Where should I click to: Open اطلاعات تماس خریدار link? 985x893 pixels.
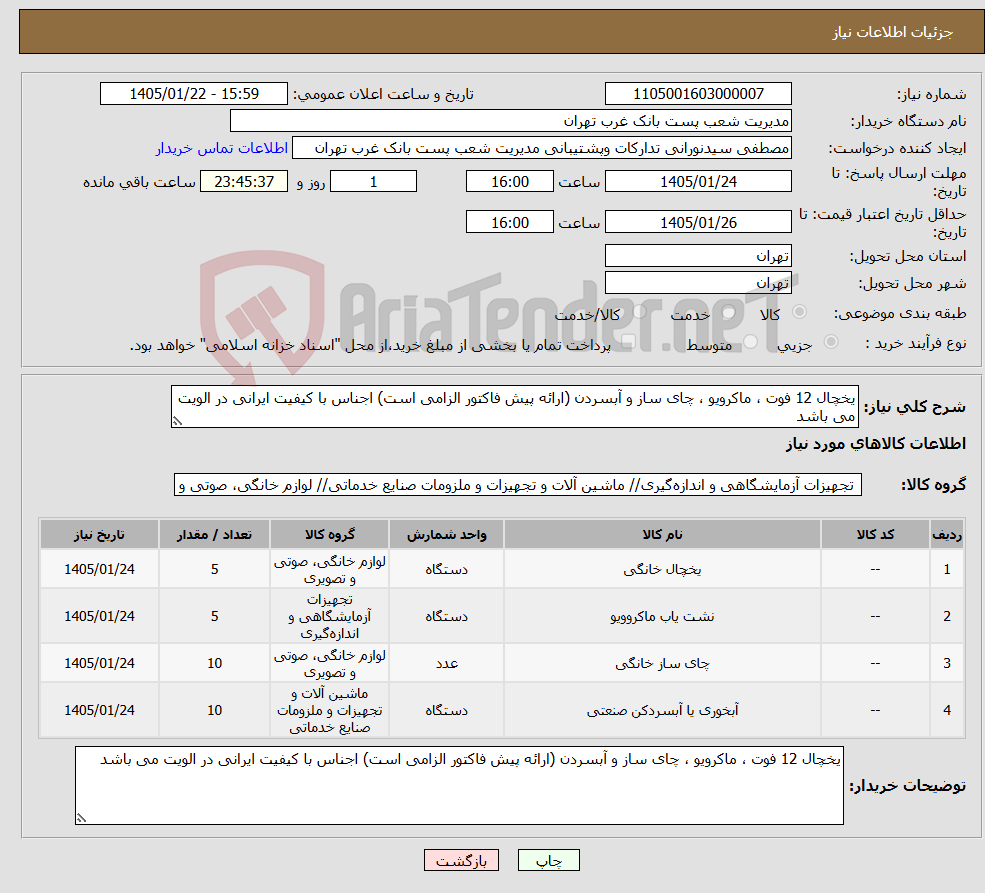coord(222,148)
